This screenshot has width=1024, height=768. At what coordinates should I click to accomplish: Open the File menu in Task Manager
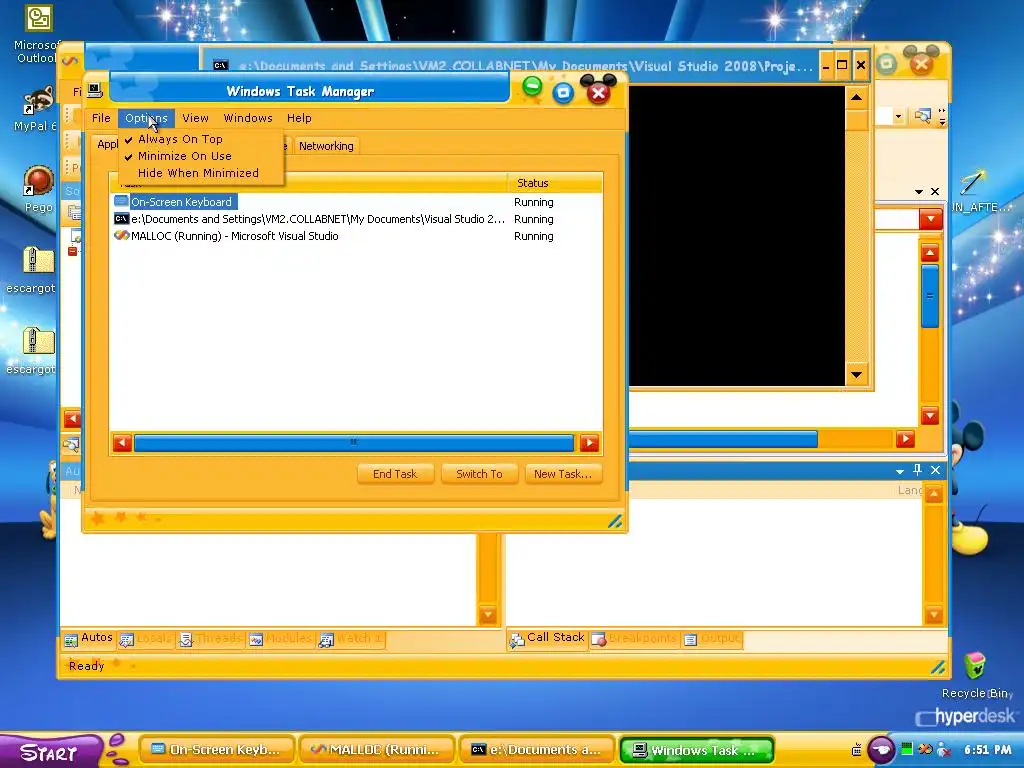(x=101, y=118)
